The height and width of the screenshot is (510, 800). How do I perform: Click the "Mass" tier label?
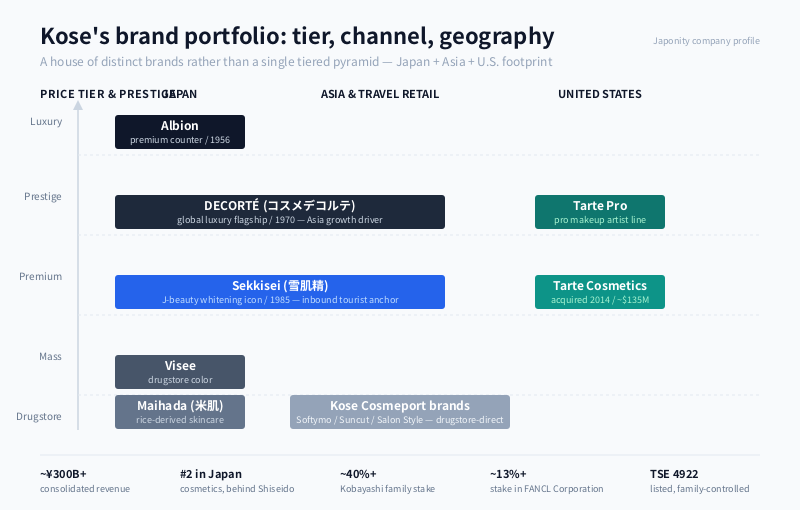click(51, 356)
